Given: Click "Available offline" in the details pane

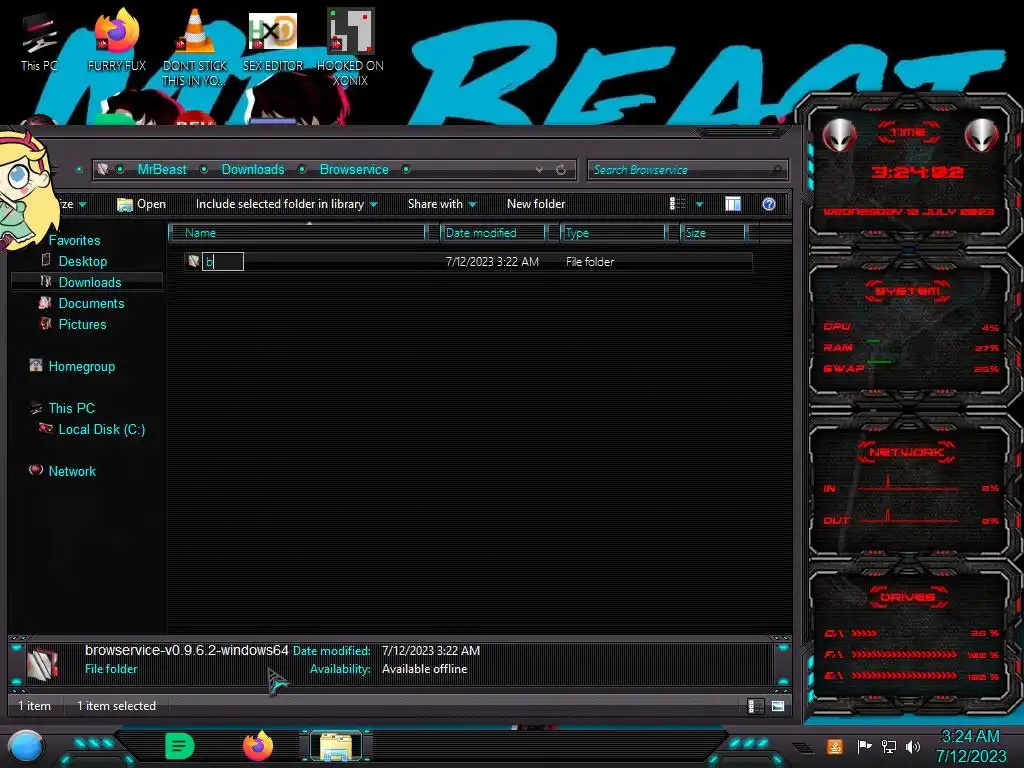Looking at the screenshot, I should pos(424,669).
